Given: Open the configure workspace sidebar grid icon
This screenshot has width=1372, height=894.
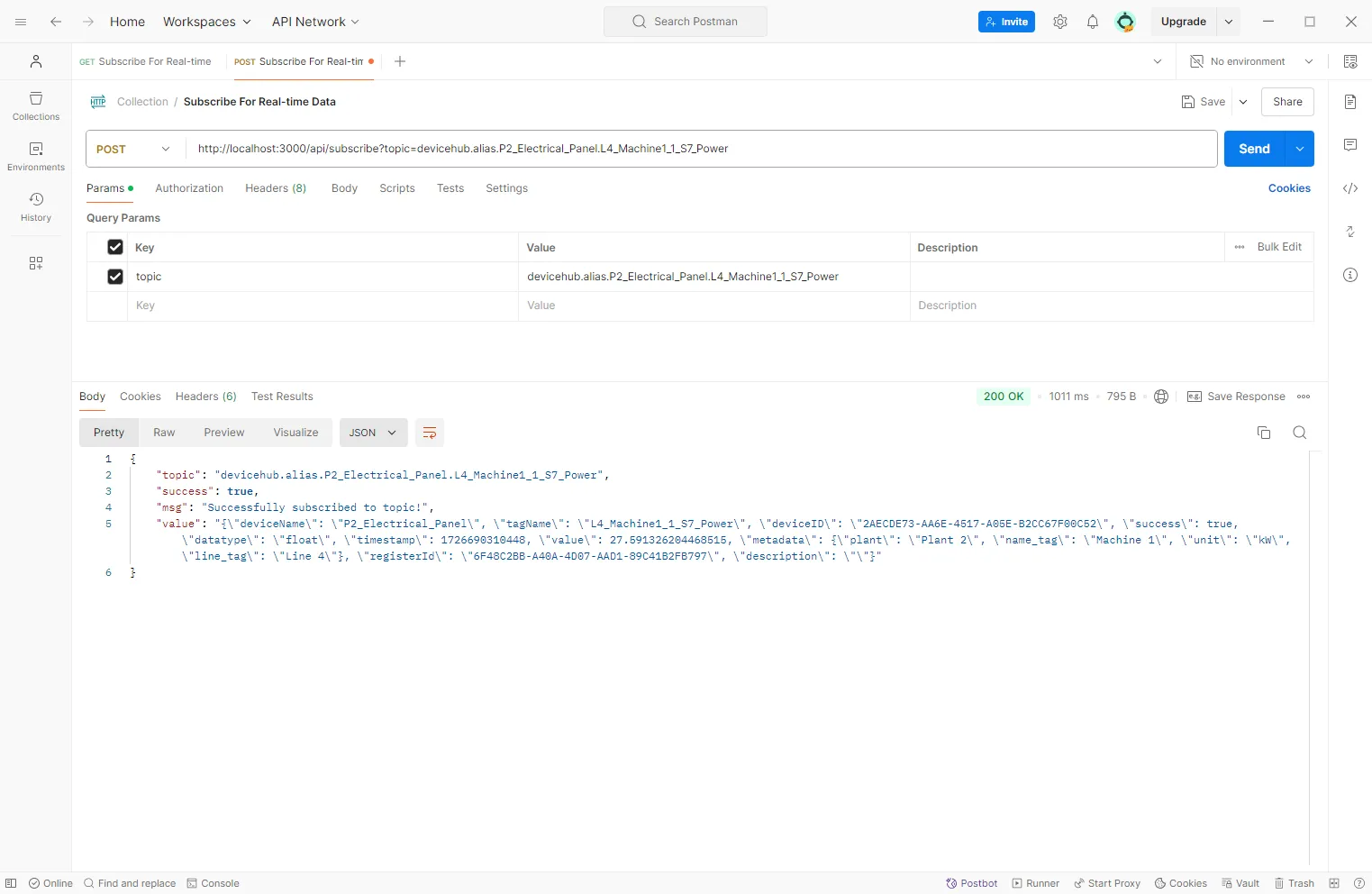Looking at the screenshot, I should click(x=36, y=263).
